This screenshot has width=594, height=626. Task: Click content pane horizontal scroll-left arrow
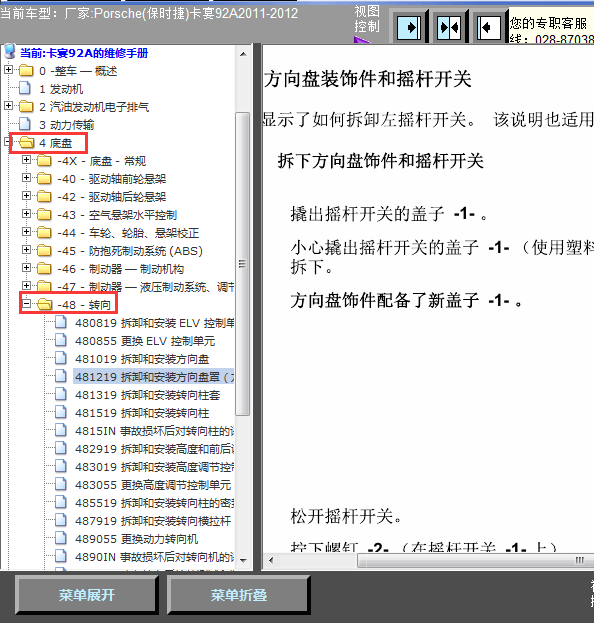(271, 560)
